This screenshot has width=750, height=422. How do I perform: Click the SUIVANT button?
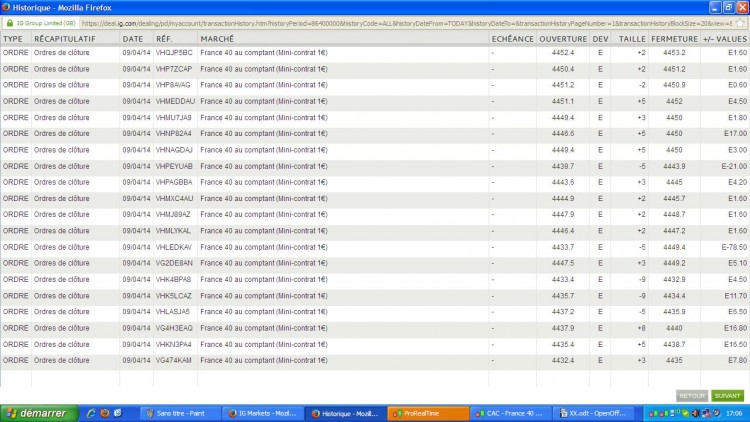point(727,396)
